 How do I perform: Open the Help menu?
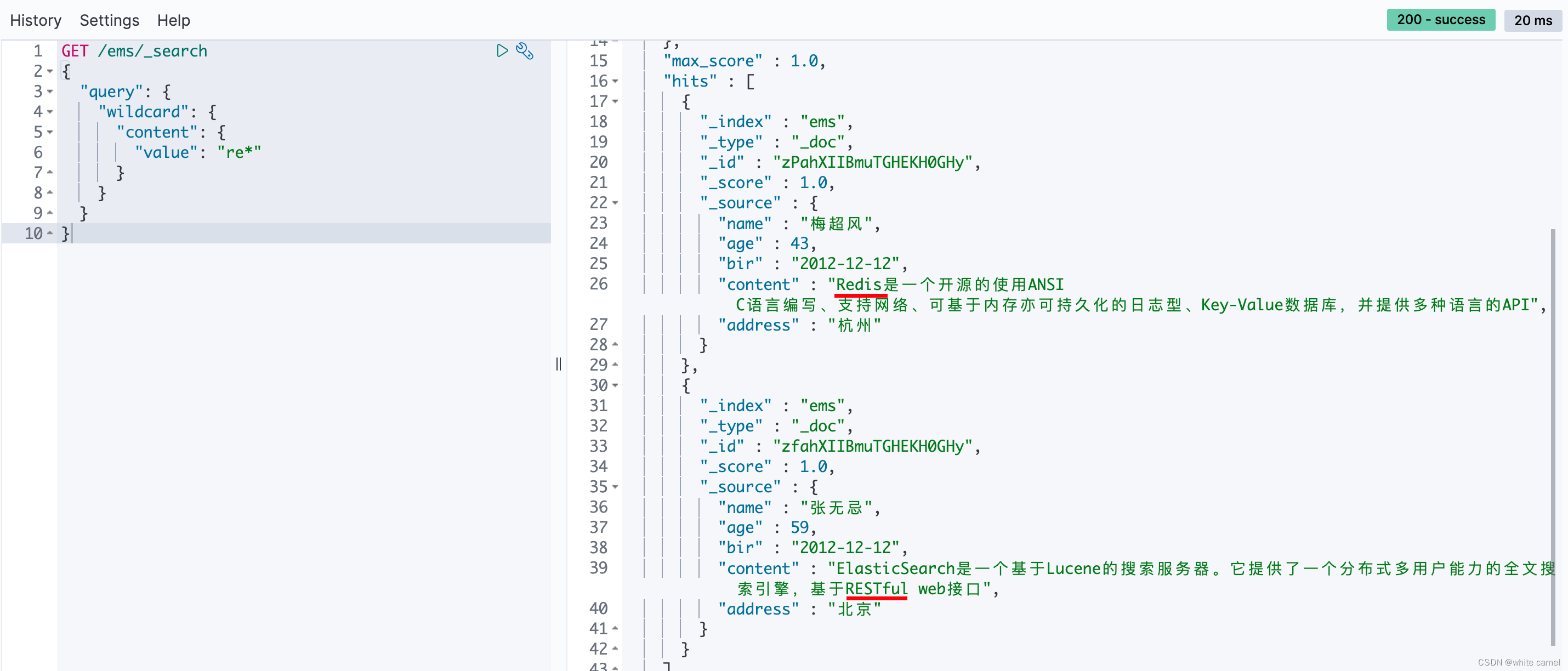pyautogui.click(x=173, y=20)
